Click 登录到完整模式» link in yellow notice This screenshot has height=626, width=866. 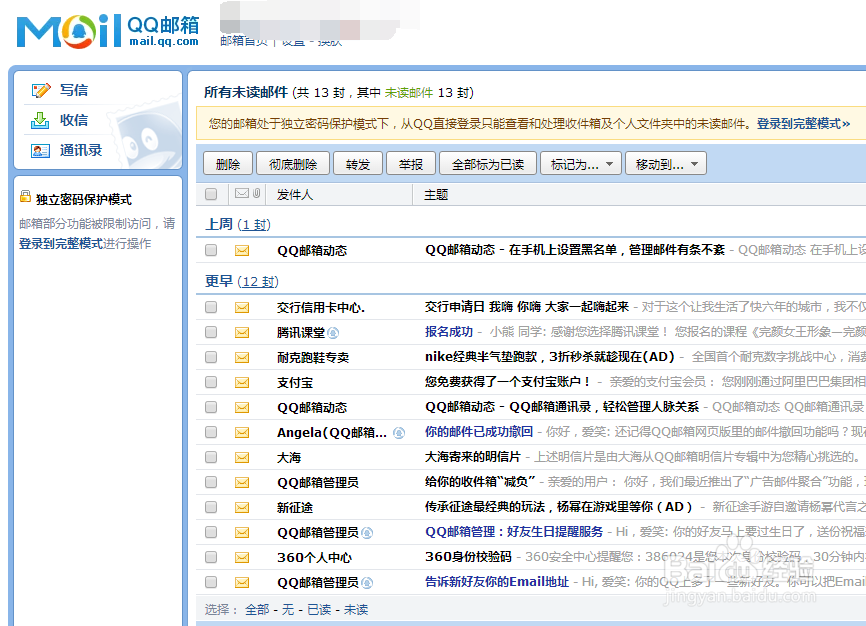(803, 124)
